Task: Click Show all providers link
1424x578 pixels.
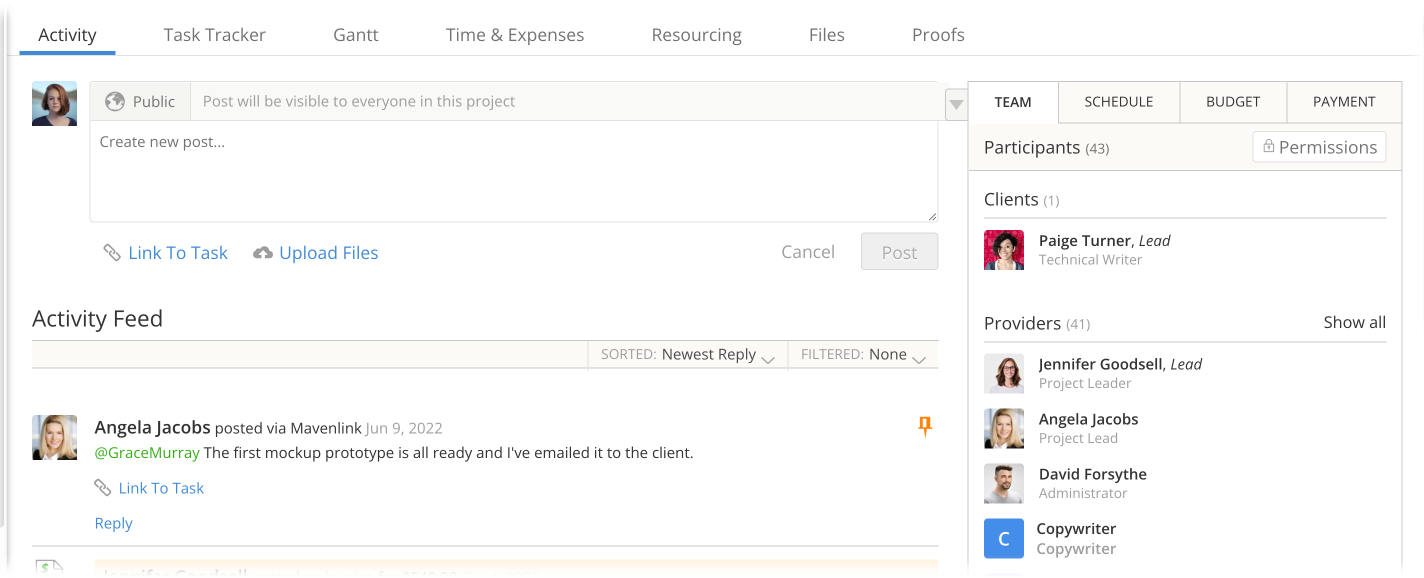Action: click(1354, 322)
